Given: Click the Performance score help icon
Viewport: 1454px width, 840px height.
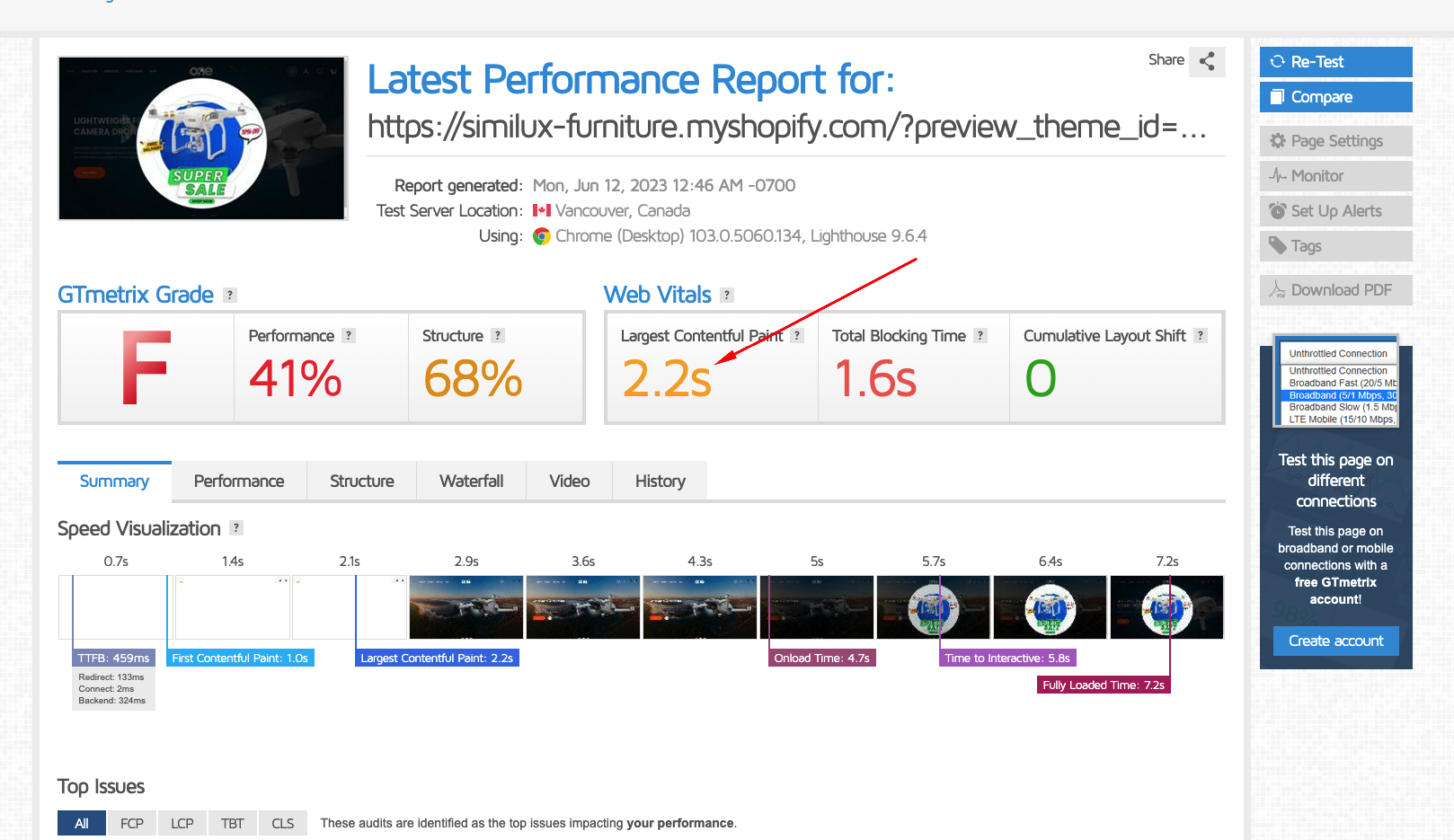Looking at the screenshot, I should (x=349, y=335).
